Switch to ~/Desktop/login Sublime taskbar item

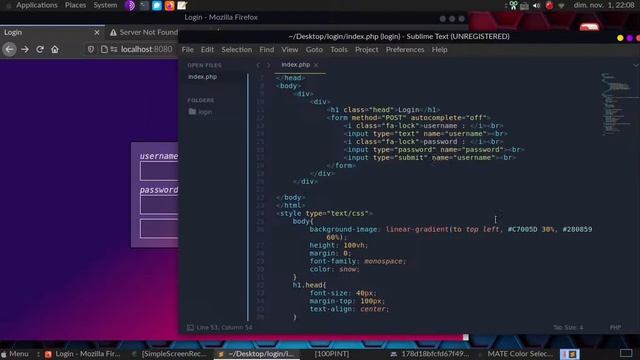click(x=256, y=354)
